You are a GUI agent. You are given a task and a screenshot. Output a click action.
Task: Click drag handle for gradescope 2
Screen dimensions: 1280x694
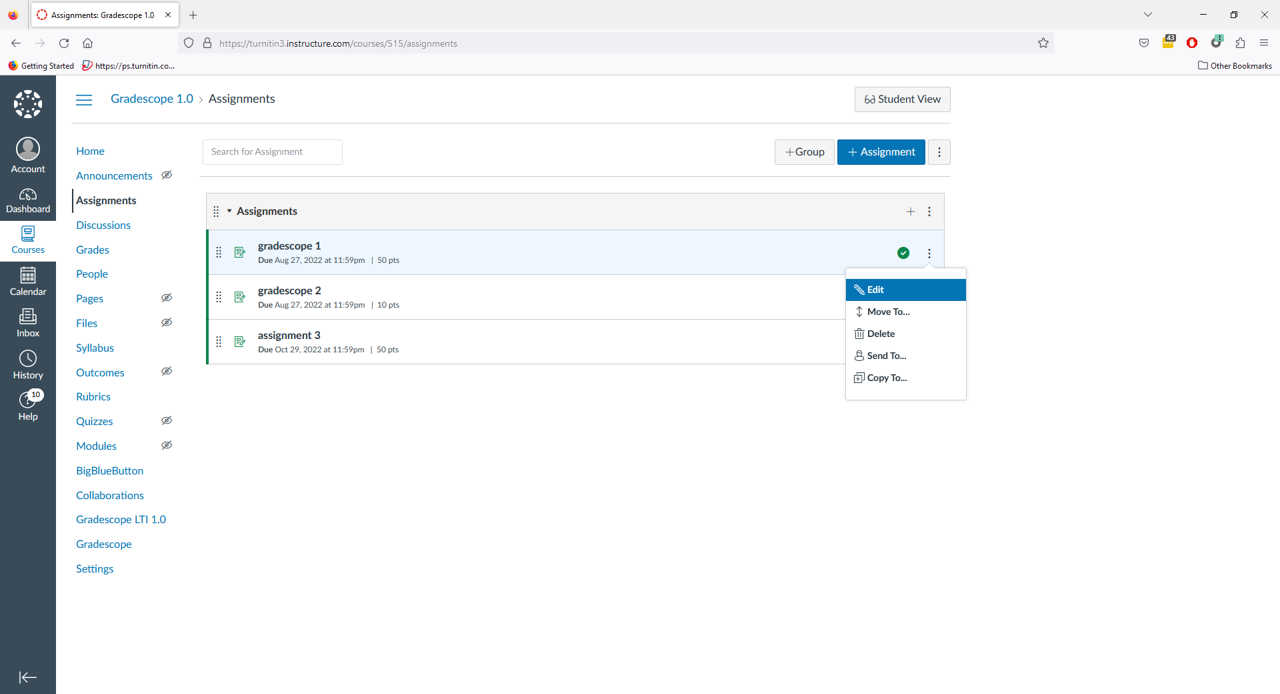(x=219, y=297)
